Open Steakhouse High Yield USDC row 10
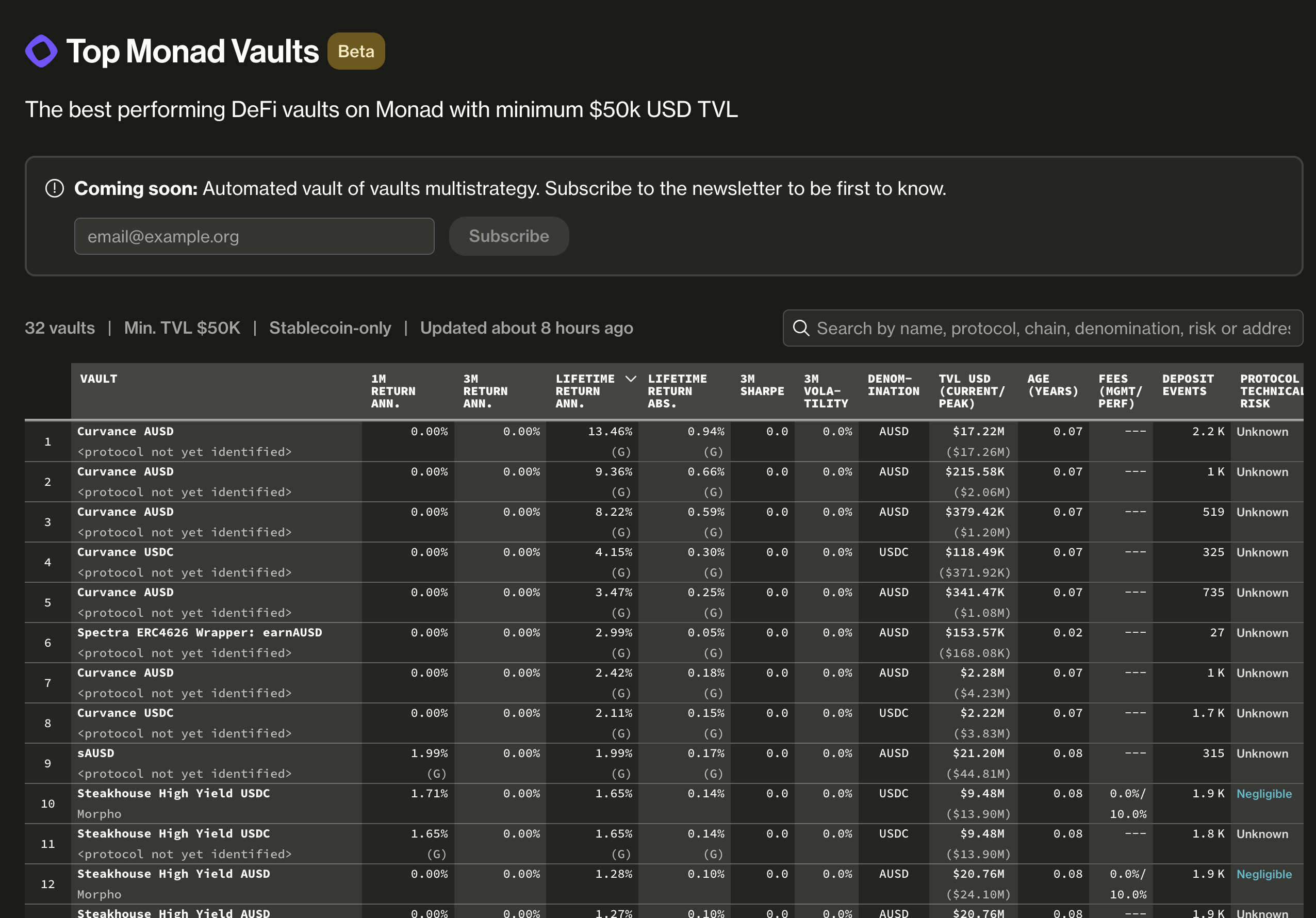 (x=173, y=793)
